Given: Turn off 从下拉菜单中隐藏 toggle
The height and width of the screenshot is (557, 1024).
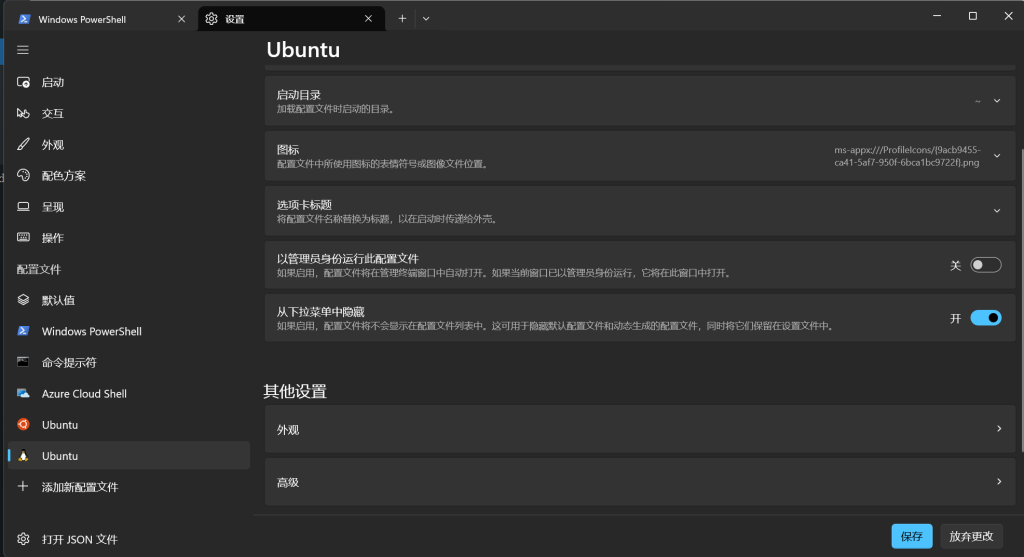Looking at the screenshot, I should (x=985, y=318).
